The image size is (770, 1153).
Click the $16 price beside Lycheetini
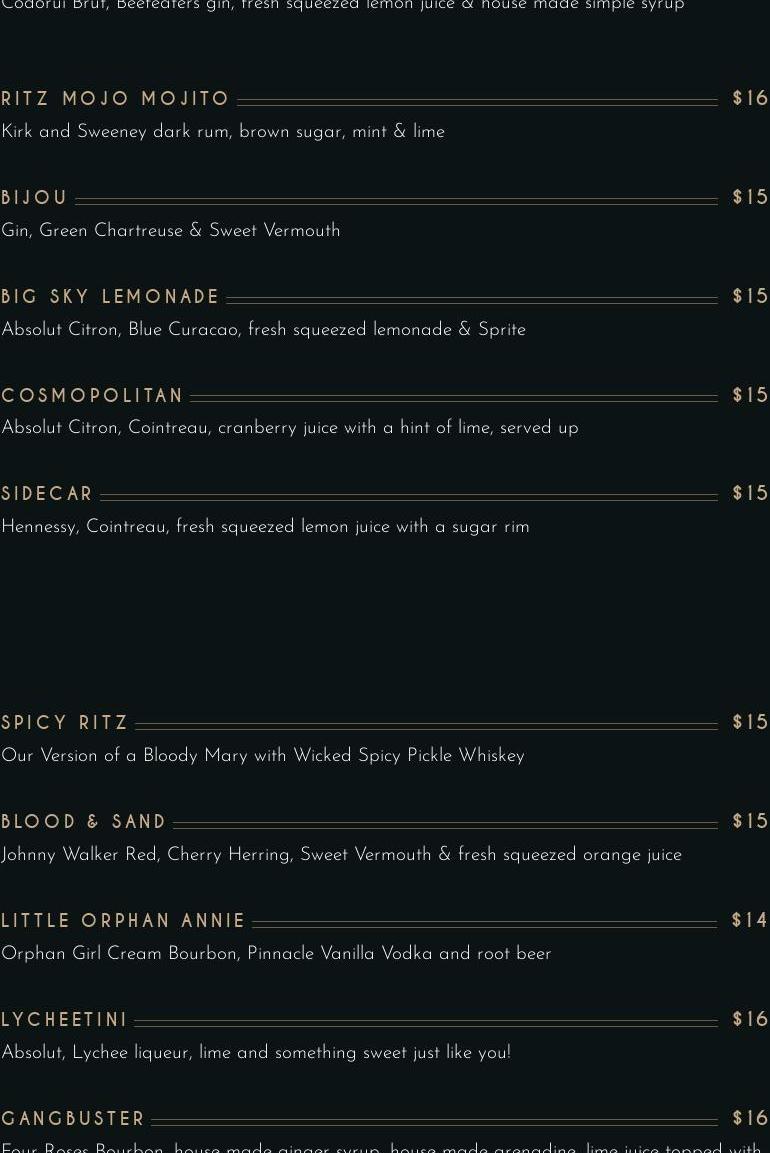tap(750, 1020)
